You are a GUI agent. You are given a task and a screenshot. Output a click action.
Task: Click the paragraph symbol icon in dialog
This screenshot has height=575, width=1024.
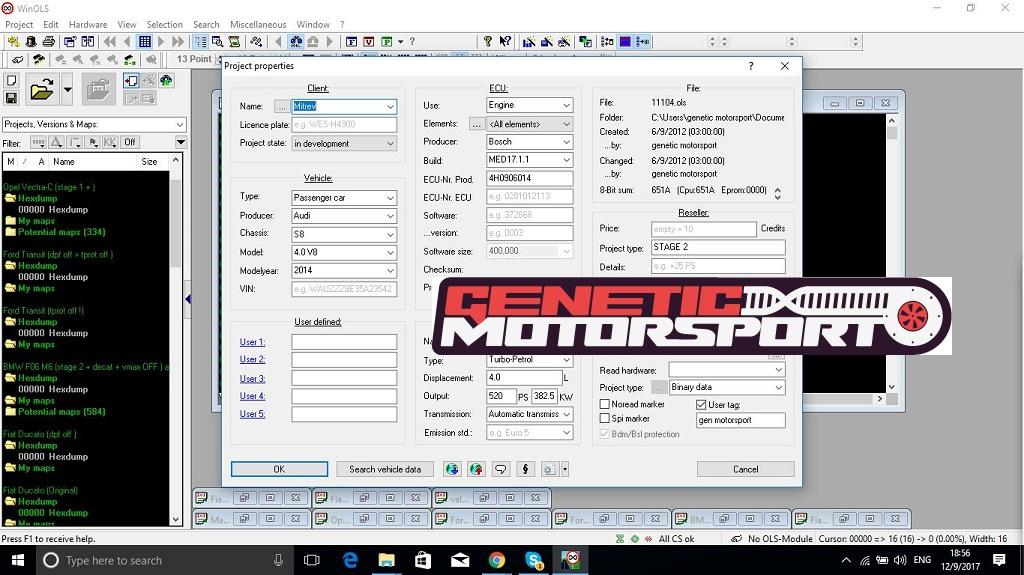(525, 469)
